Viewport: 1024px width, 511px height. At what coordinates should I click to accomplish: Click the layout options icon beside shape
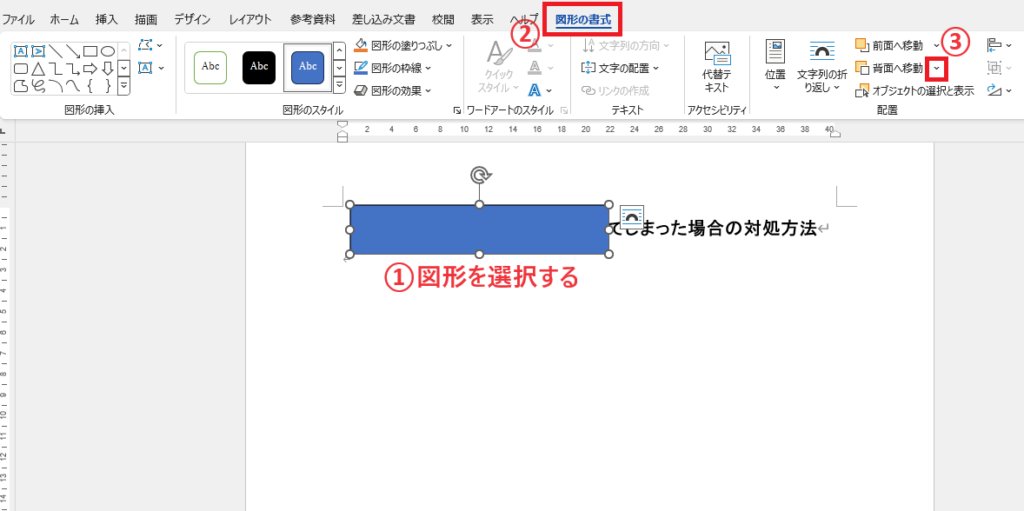[x=632, y=216]
